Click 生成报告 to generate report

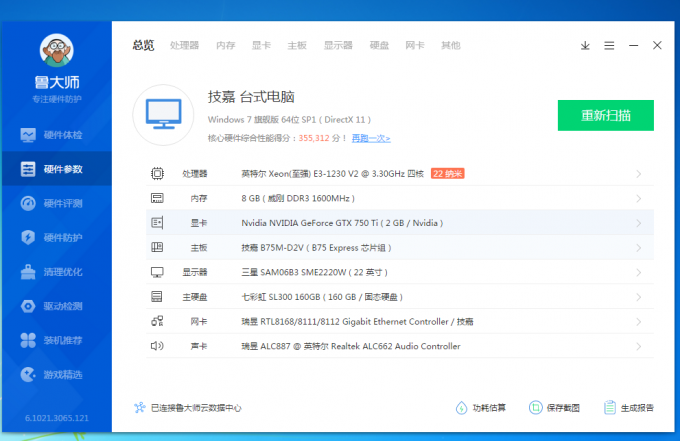pyautogui.click(x=629, y=408)
